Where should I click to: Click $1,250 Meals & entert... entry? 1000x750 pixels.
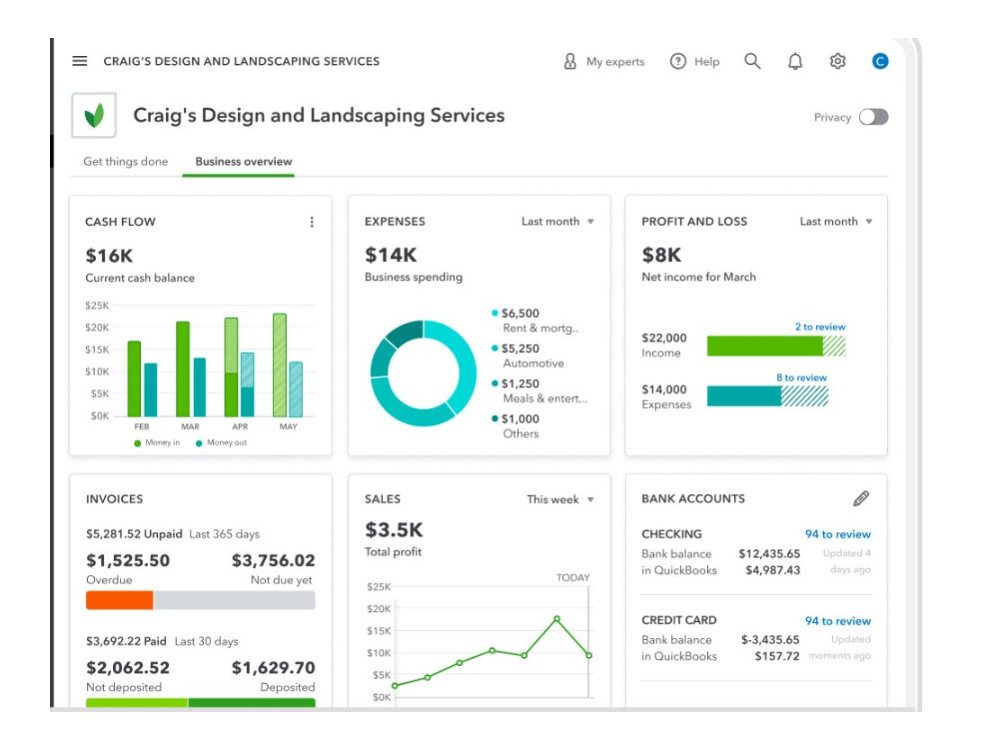(x=540, y=391)
